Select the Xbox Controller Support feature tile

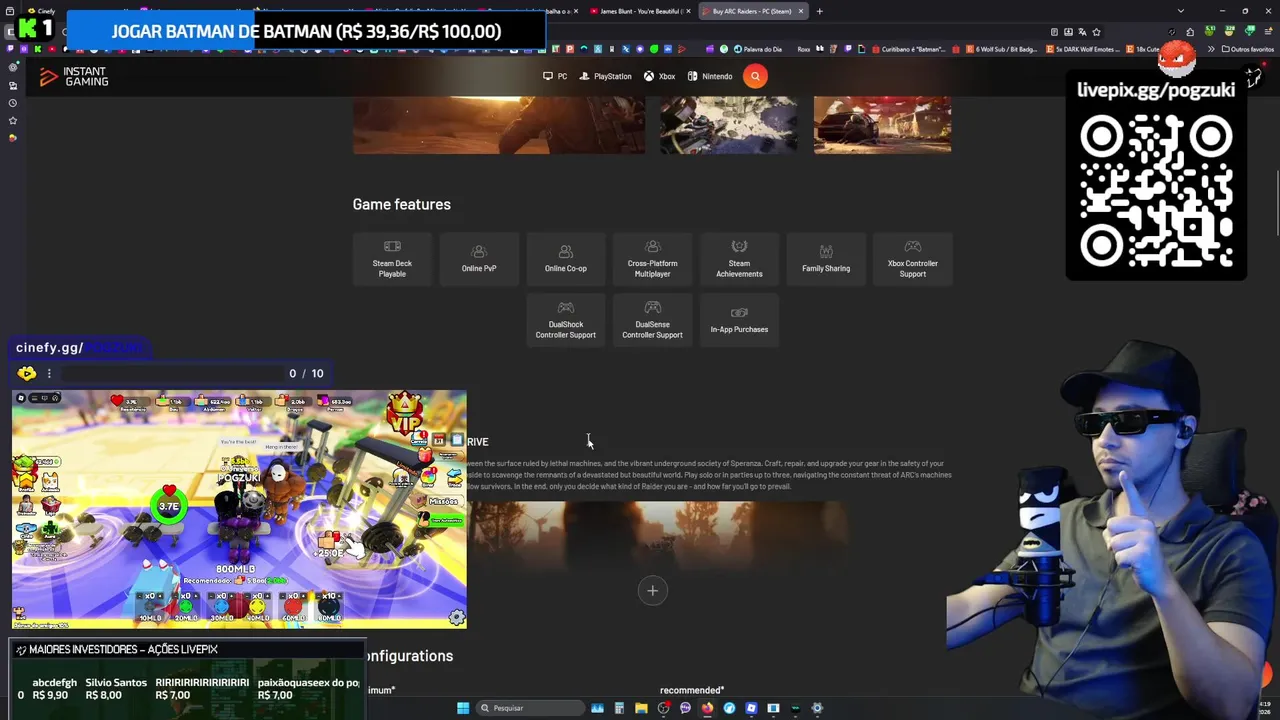tap(913, 259)
